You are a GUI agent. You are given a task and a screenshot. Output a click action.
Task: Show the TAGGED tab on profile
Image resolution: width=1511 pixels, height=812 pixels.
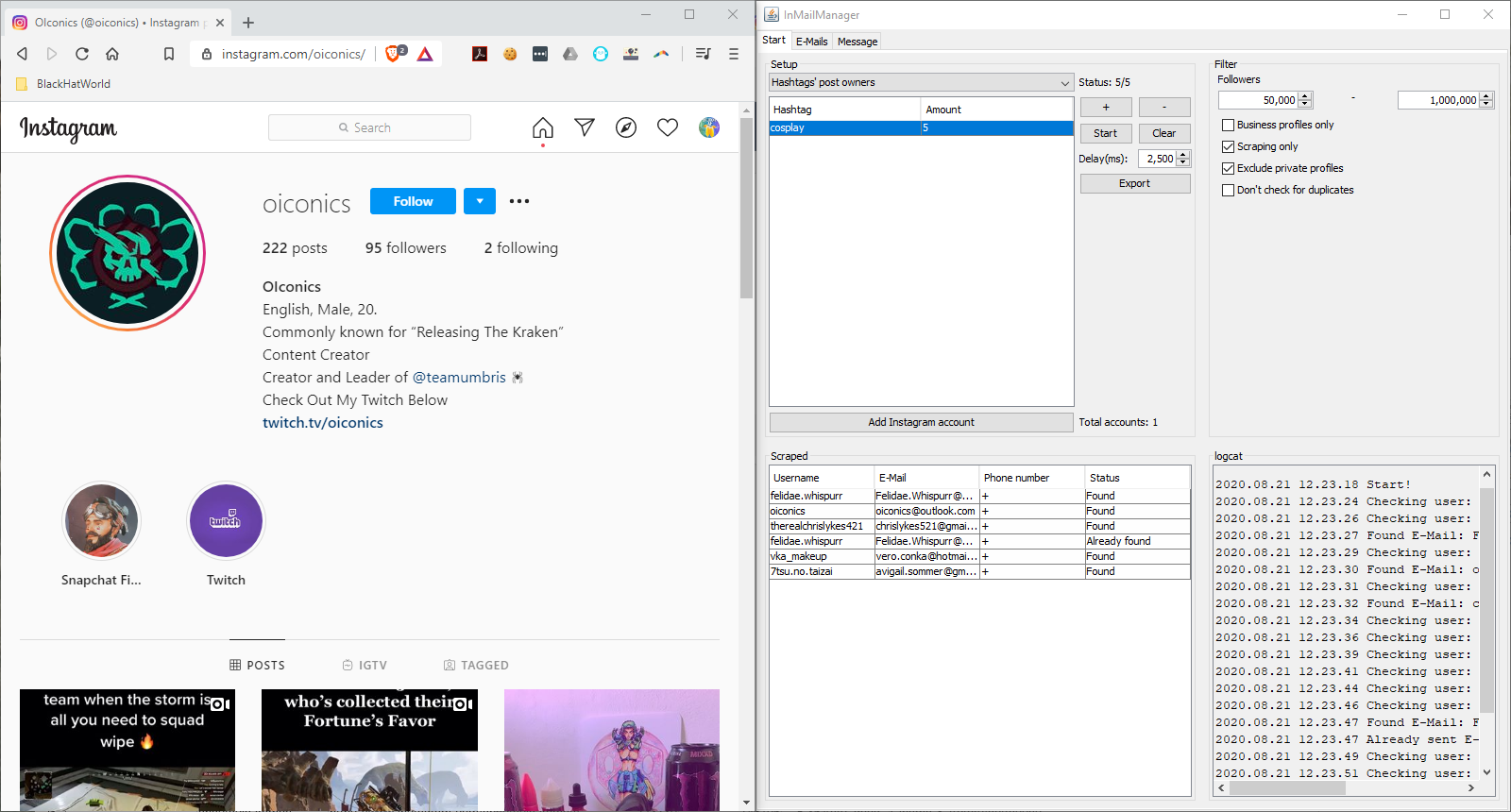pyautogui.click(x=476, y=665)
